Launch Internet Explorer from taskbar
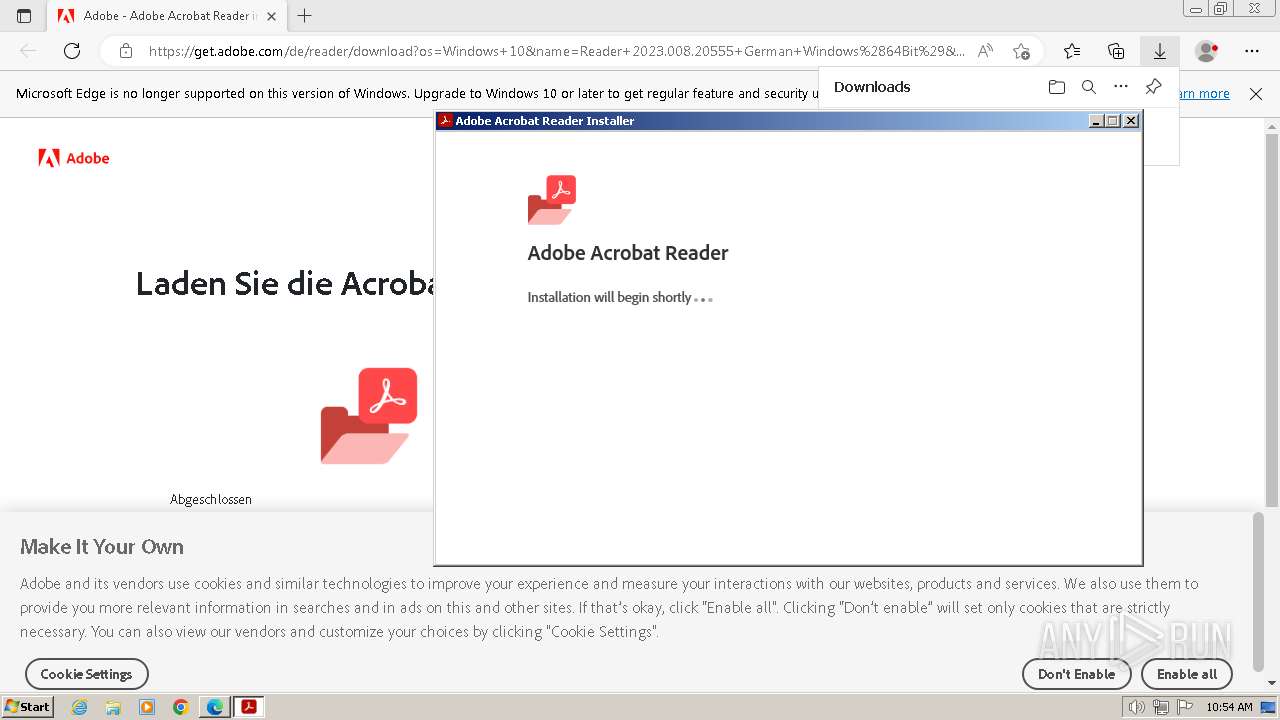The height and width of the screenshot is (720, 1280). 80,707
